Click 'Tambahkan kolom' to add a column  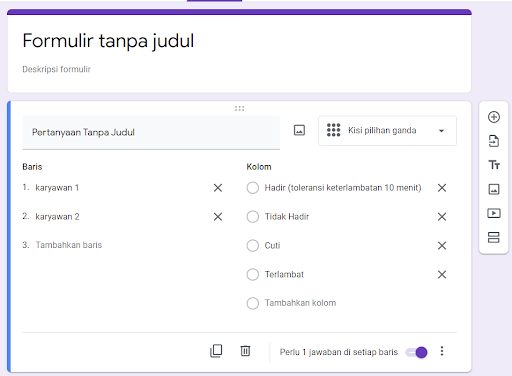click(300, 303)
